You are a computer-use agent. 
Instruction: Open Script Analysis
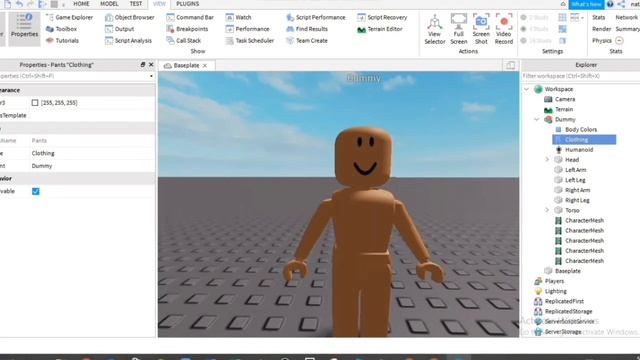[x=128, y=40]
